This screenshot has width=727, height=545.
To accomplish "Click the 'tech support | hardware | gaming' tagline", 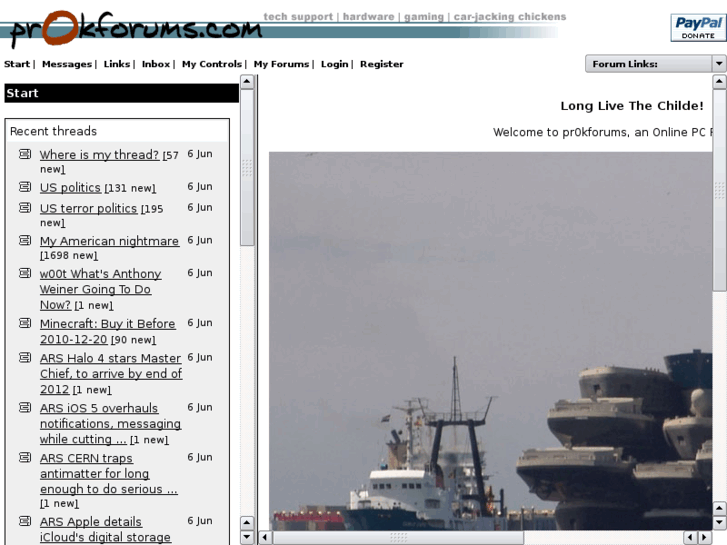I will click(415, 17).
